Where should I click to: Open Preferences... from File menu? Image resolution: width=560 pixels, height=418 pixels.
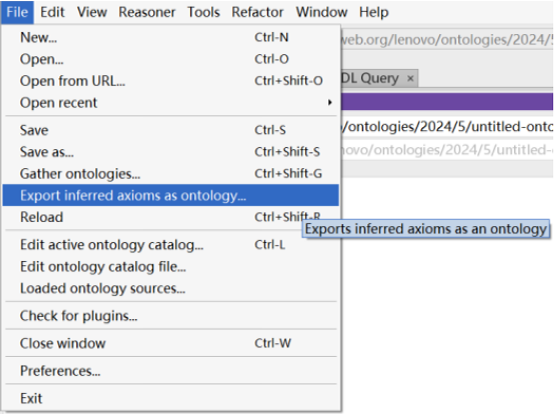170,371
